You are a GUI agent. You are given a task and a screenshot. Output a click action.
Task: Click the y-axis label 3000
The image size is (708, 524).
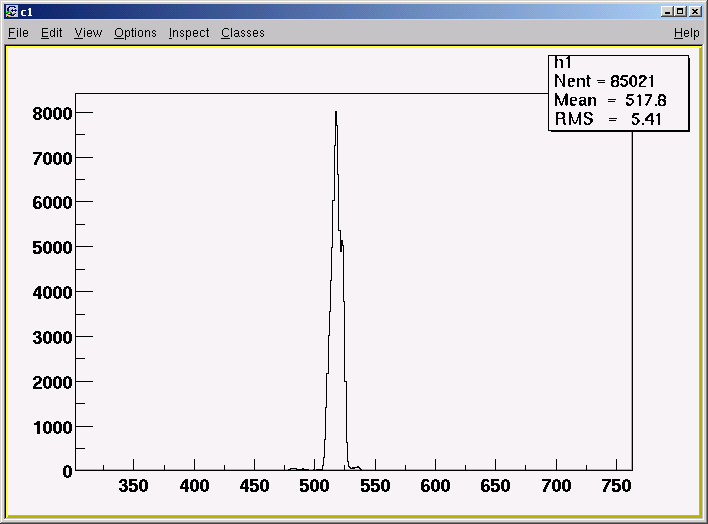tap(52, 337)
